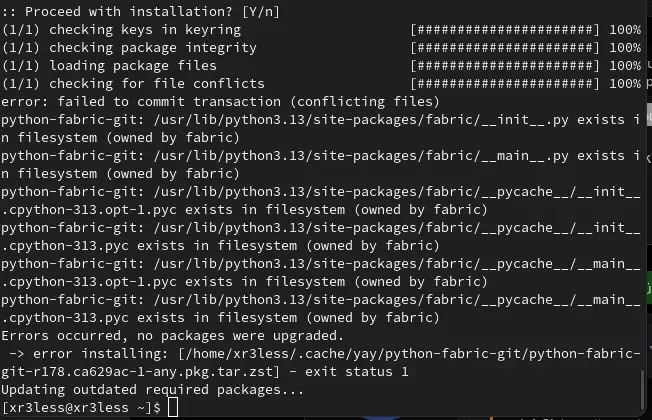Click the 'exit status 1' text
Screen dimensions: 652x420
point(356,372)
